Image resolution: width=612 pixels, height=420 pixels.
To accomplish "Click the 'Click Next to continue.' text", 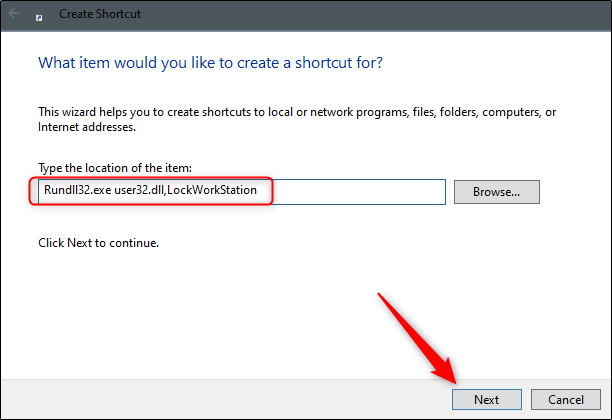I will pos(98,243).
